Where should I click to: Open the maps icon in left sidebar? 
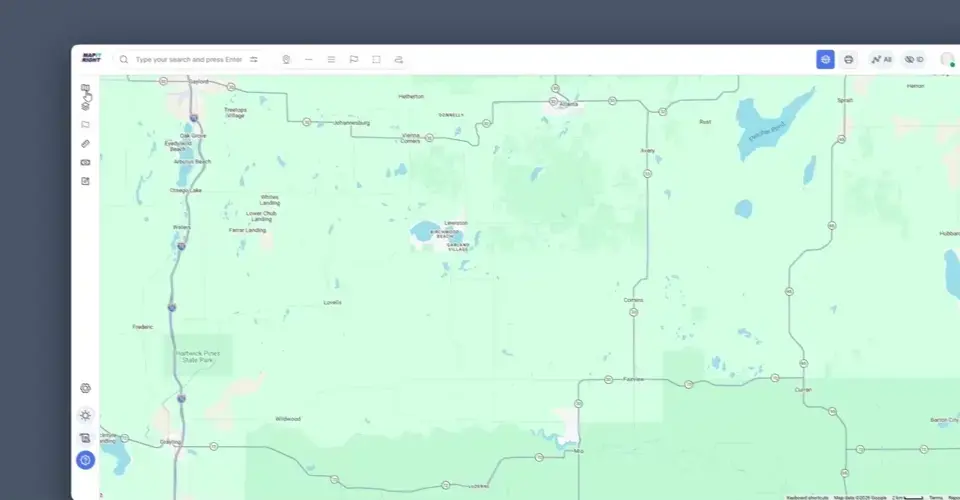pos(85,88)
